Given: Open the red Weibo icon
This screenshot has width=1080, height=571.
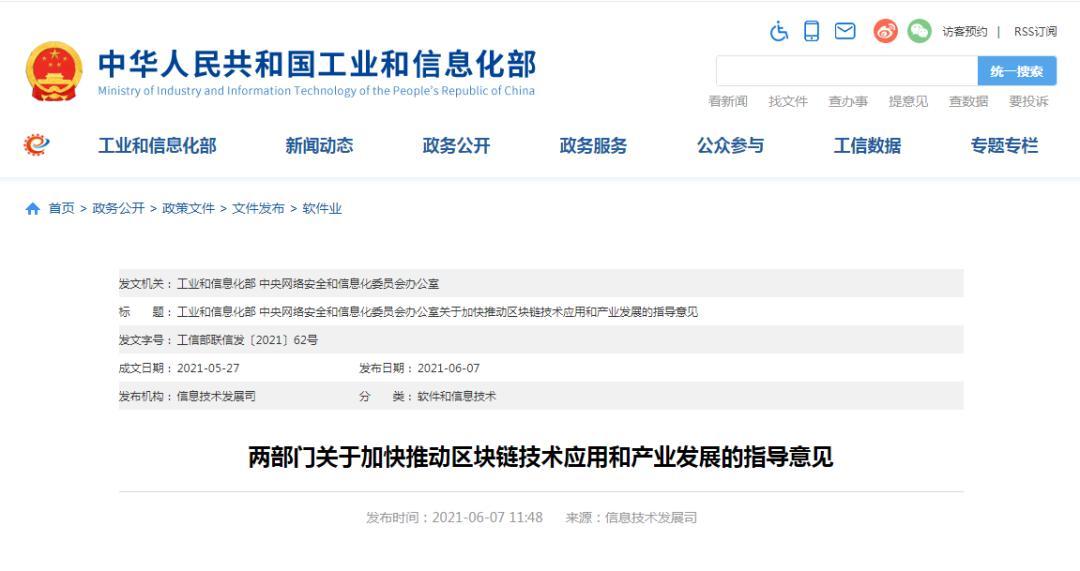Looking at the screenshot, I should [x=885, y=32].
